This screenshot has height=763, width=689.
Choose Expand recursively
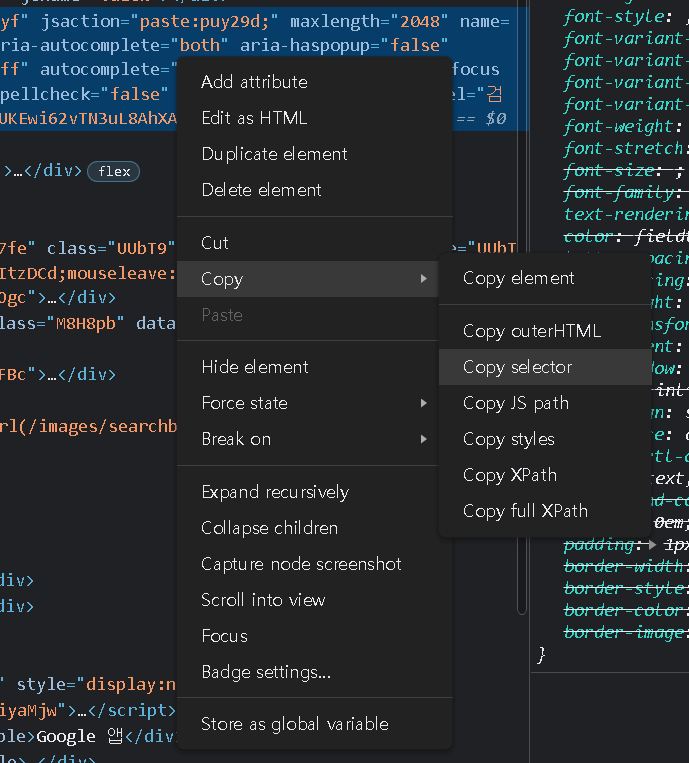314,492
